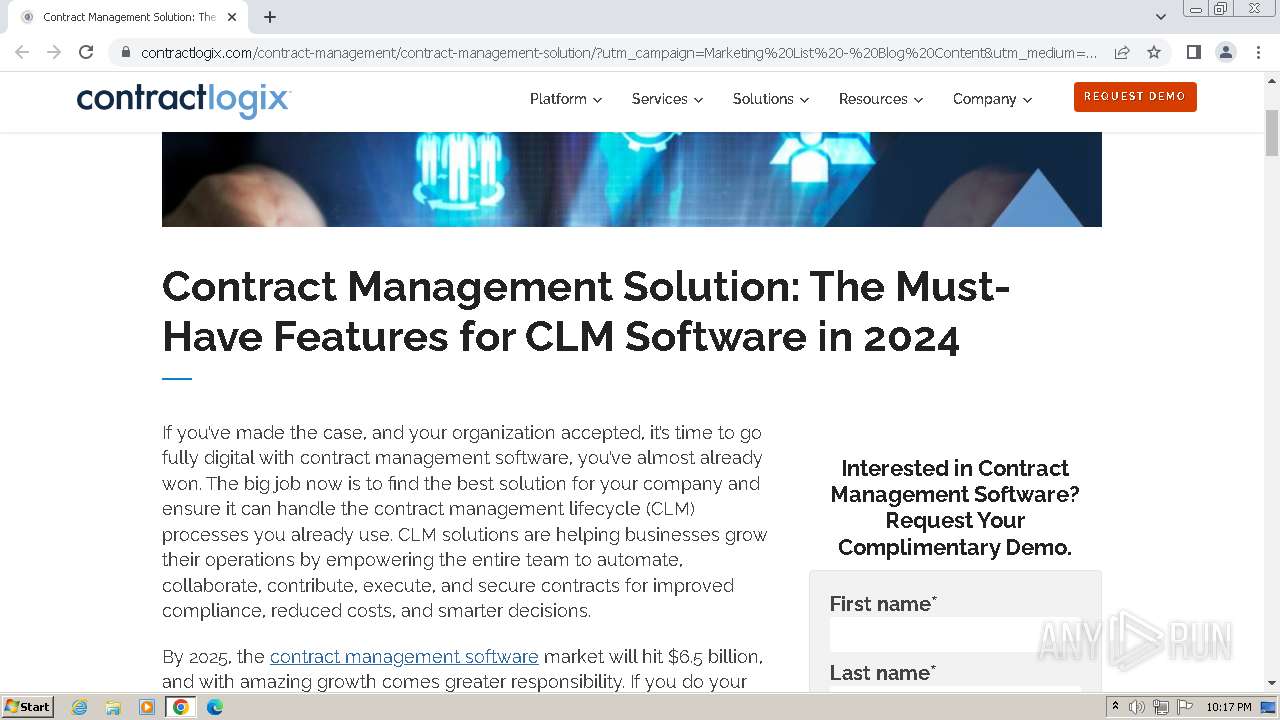The width and height of the screenshot is (1280, 720).
Task: Expand the Platform menu
Action: click(566, 99)
